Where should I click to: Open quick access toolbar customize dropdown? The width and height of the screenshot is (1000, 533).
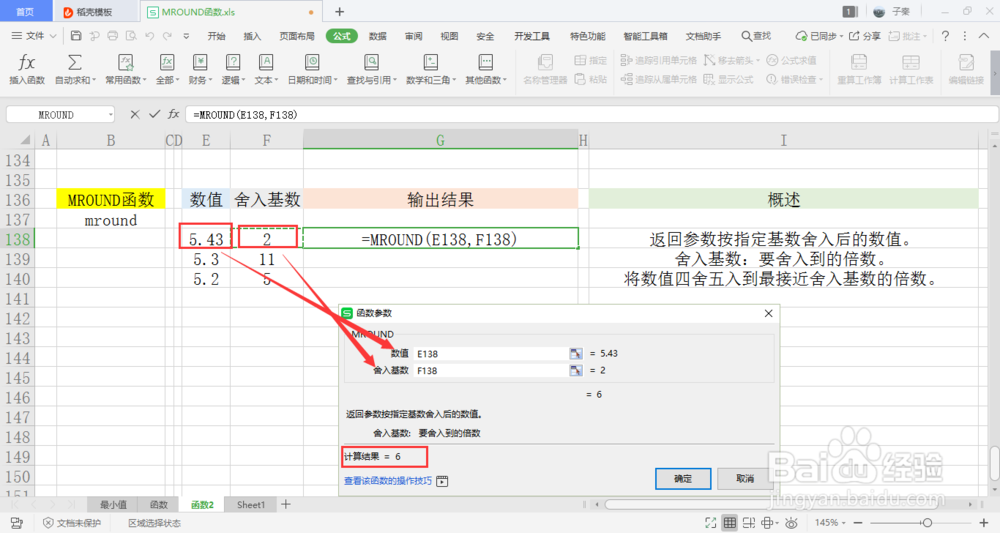[x=186, y=36]
